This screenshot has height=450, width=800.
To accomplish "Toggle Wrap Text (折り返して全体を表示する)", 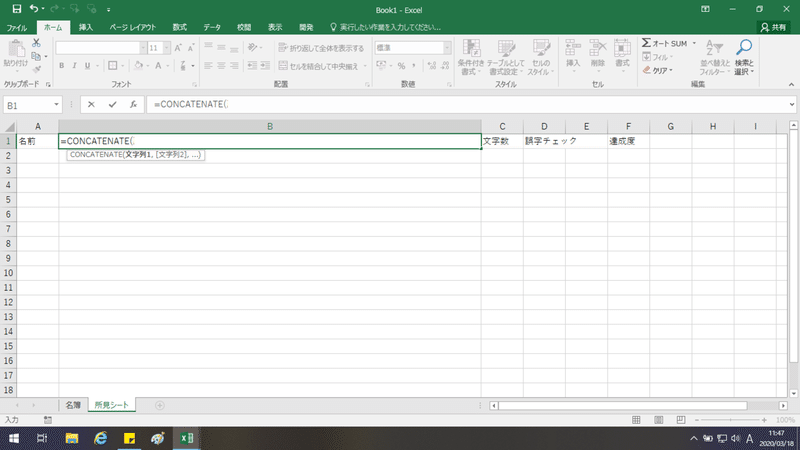I will 321,48.
